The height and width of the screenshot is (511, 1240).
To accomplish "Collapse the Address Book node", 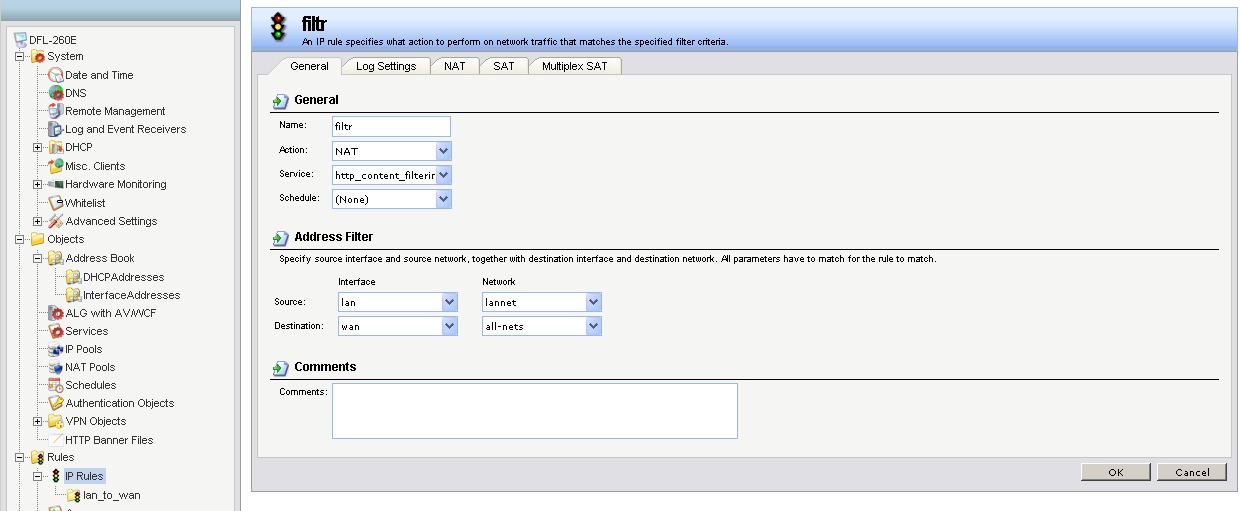I will click(x=38, y=258).
